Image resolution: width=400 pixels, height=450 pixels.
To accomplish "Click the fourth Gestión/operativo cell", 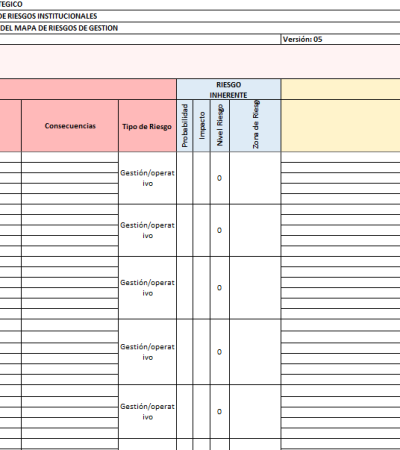I will pos(147,352).
